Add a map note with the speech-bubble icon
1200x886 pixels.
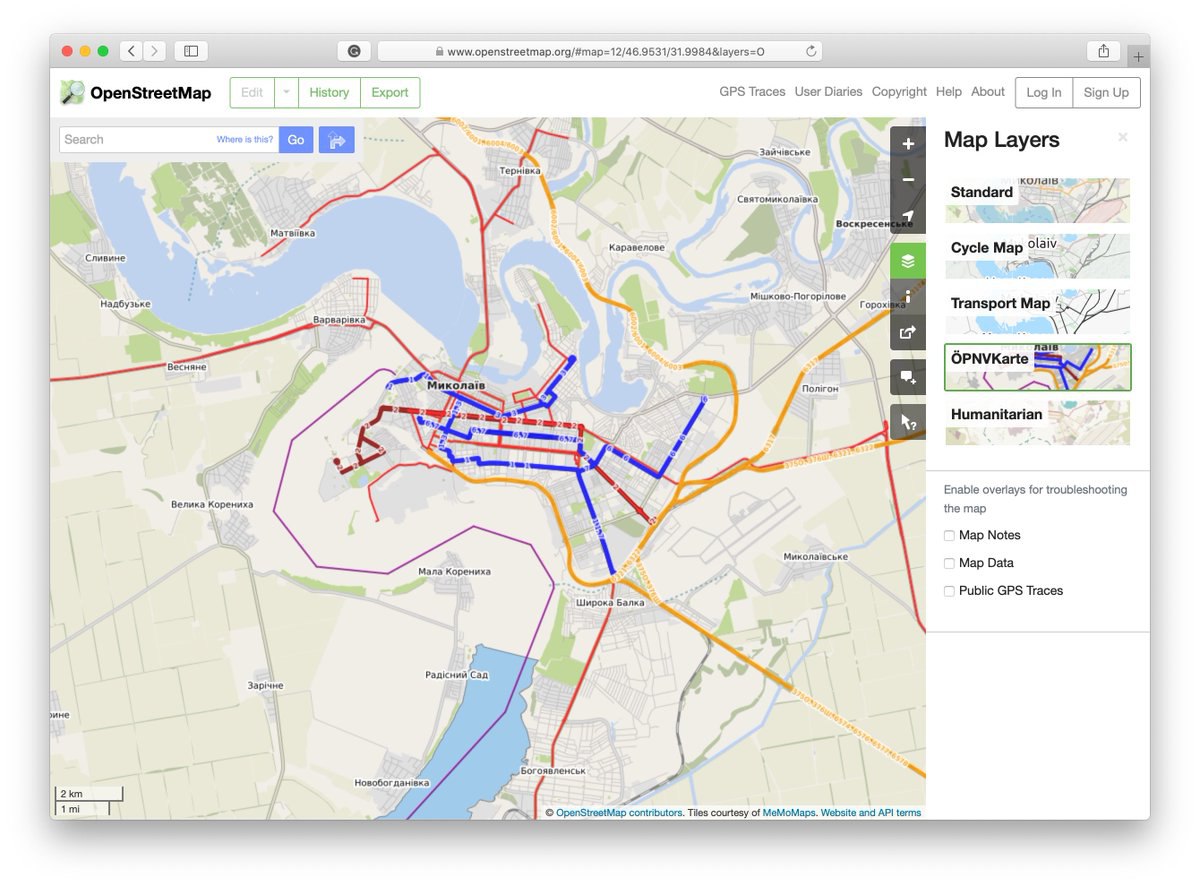[x=908, y=377]
